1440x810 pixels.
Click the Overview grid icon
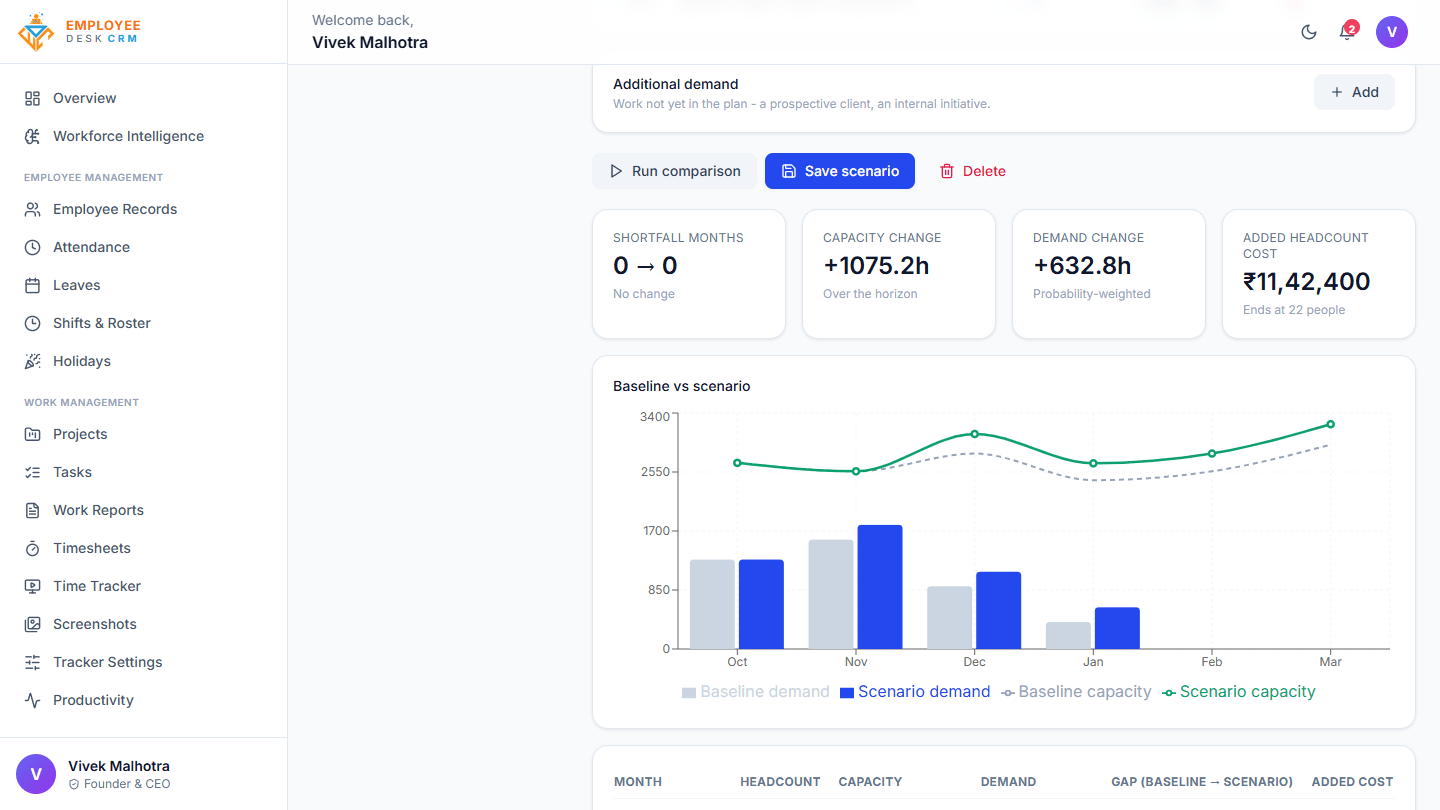[x=33, y=98]
